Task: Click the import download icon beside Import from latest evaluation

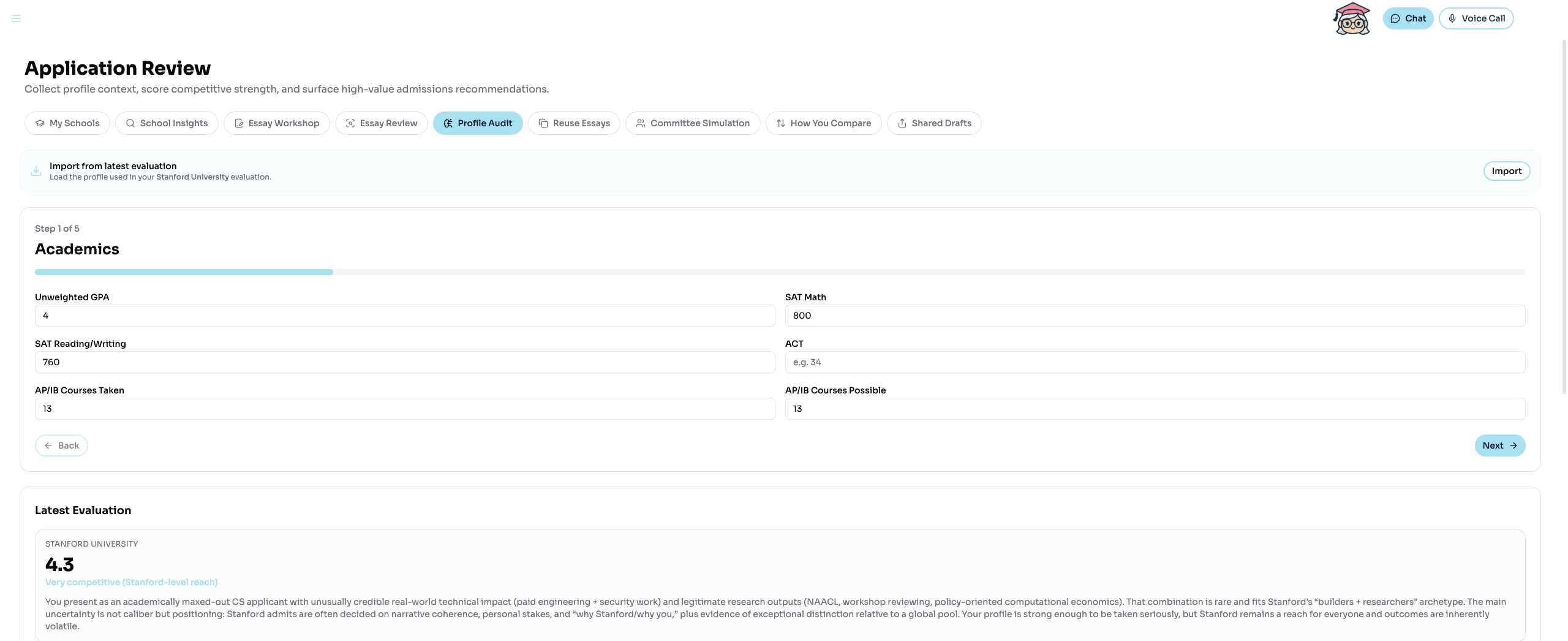Action: point(36,170)
